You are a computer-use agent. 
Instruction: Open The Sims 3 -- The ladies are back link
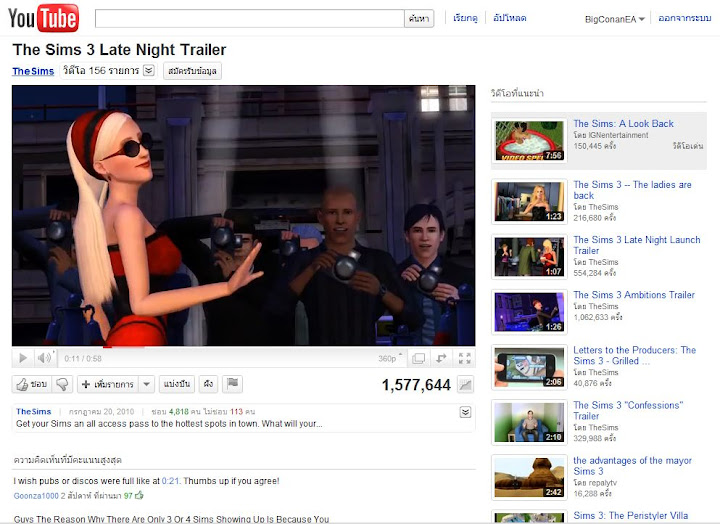(632, 190)
